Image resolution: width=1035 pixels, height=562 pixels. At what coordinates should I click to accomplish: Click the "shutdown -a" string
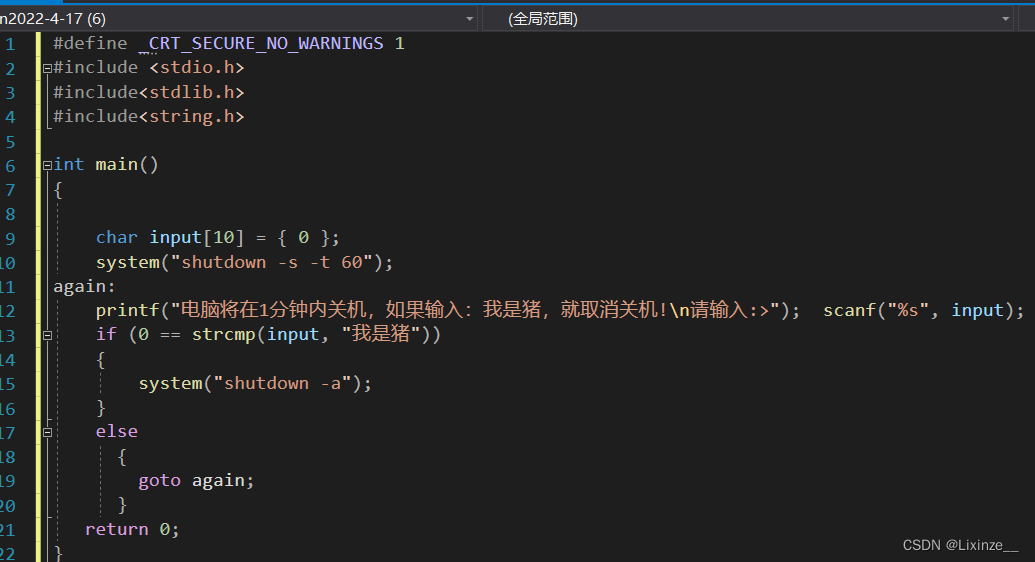click(283, 384)
